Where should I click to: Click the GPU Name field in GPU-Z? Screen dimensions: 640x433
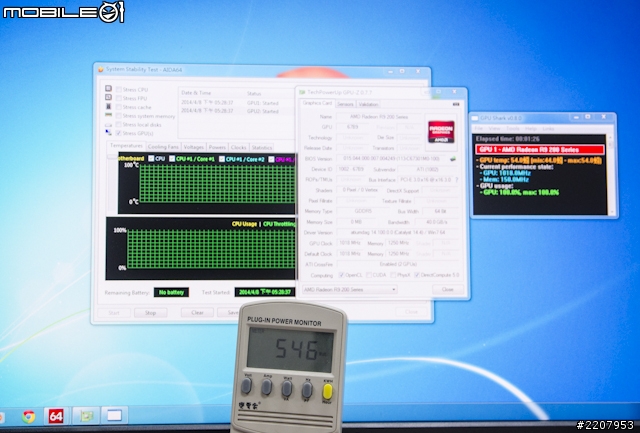(380, 117)
